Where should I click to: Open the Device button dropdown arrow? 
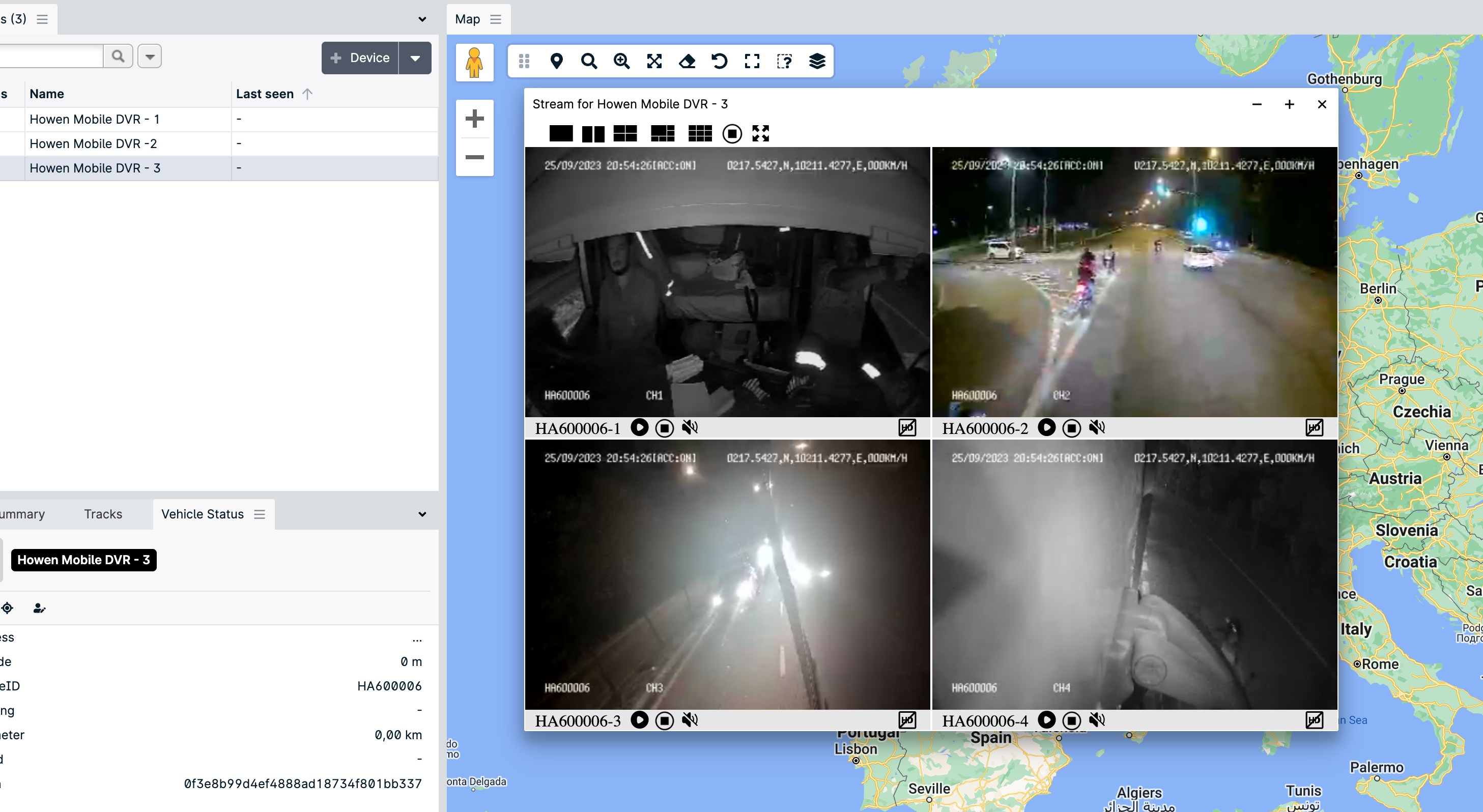point(415,57)
